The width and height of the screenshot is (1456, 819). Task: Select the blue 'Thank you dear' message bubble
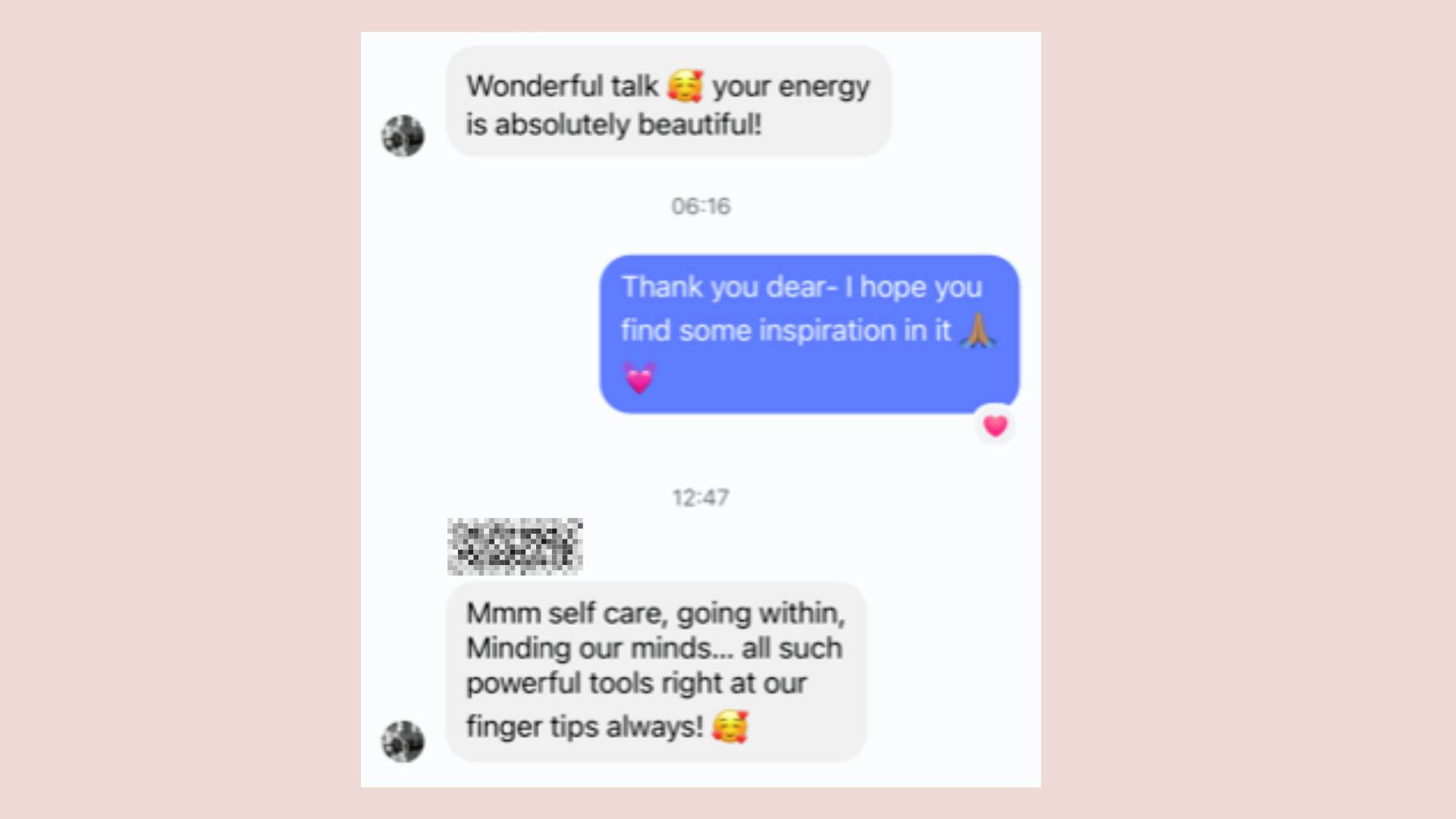point(809,334)
